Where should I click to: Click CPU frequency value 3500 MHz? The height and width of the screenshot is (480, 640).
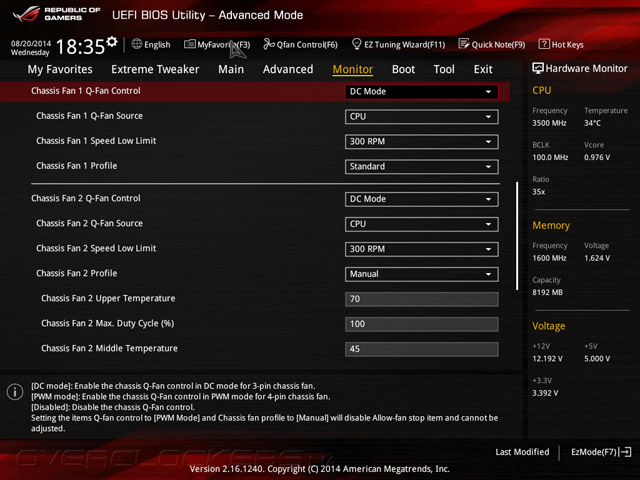click(x=549, y=123)
